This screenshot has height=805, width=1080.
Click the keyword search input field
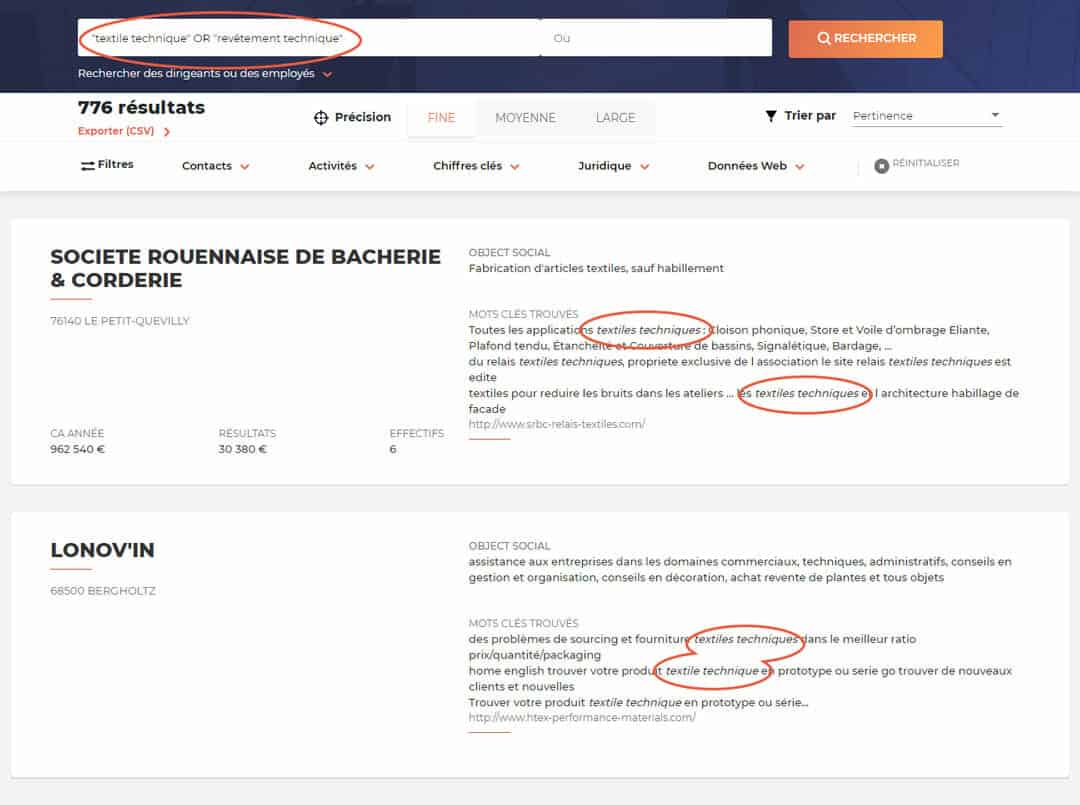coord(309,38)
